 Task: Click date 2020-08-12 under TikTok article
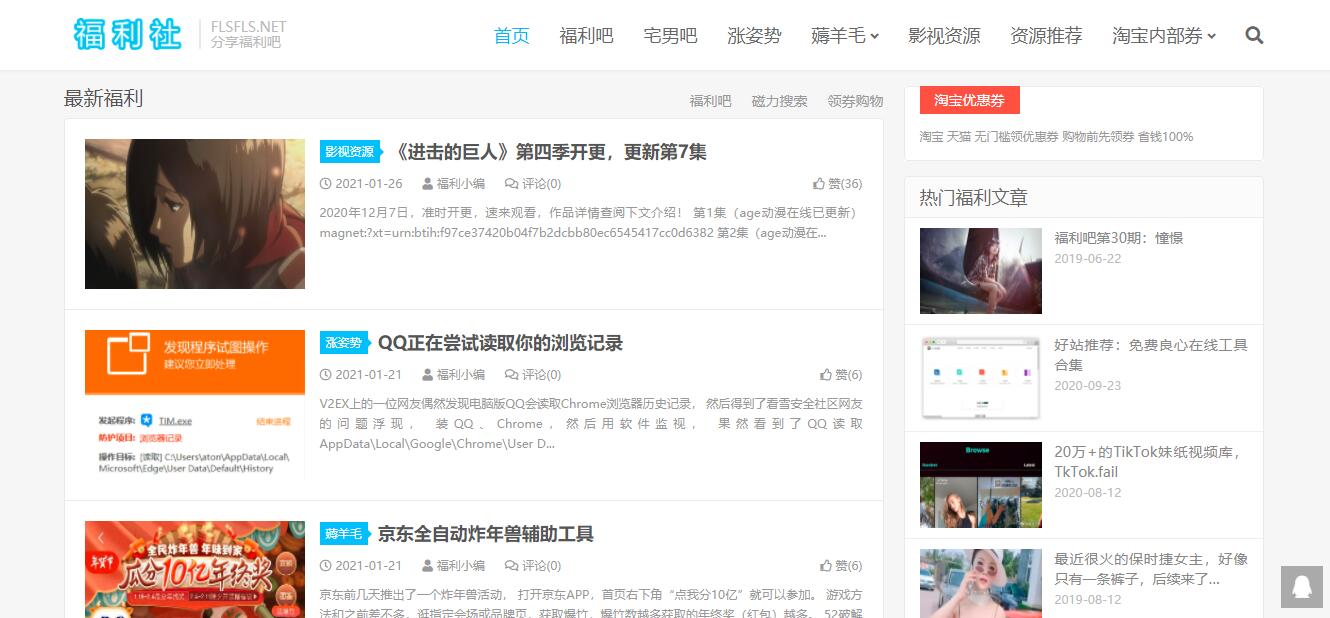(1088, 493)
